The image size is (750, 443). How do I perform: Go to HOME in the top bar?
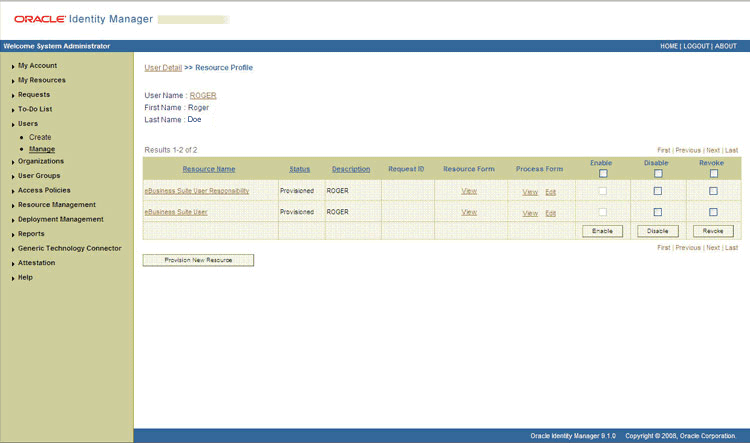click(x=669, y=46)
